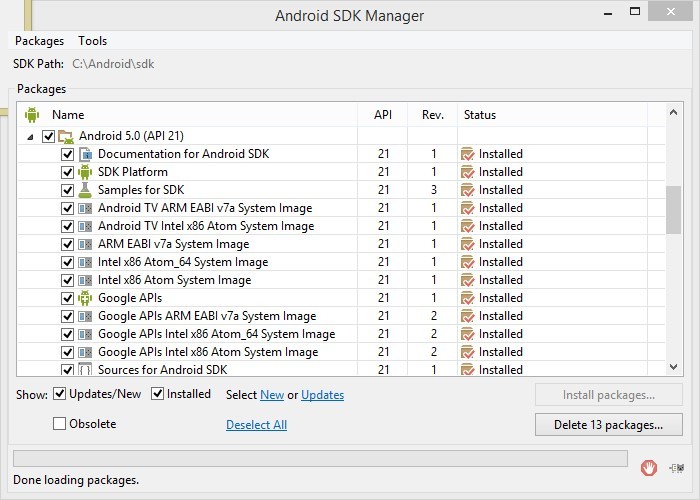
Task: Enable the Obsolete checkbox
Action: (x=59, y=423)
